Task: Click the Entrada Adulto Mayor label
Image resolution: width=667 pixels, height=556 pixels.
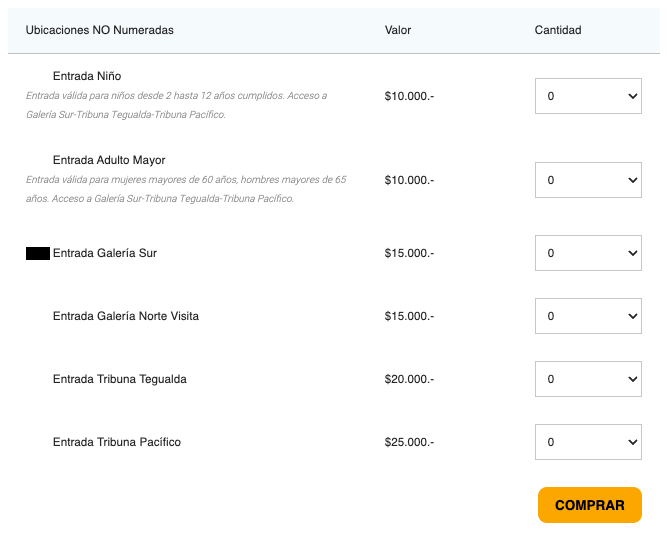Action: (x=109, y=160)
